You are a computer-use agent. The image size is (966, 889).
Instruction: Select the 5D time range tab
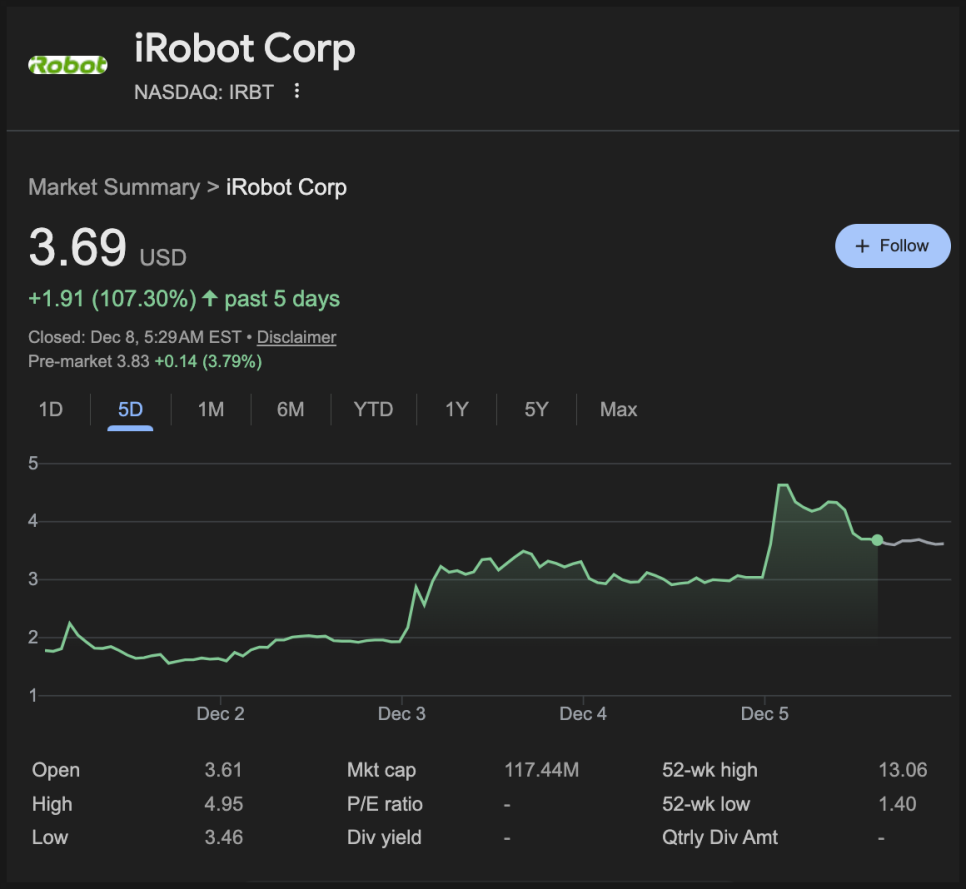point(130,409)
